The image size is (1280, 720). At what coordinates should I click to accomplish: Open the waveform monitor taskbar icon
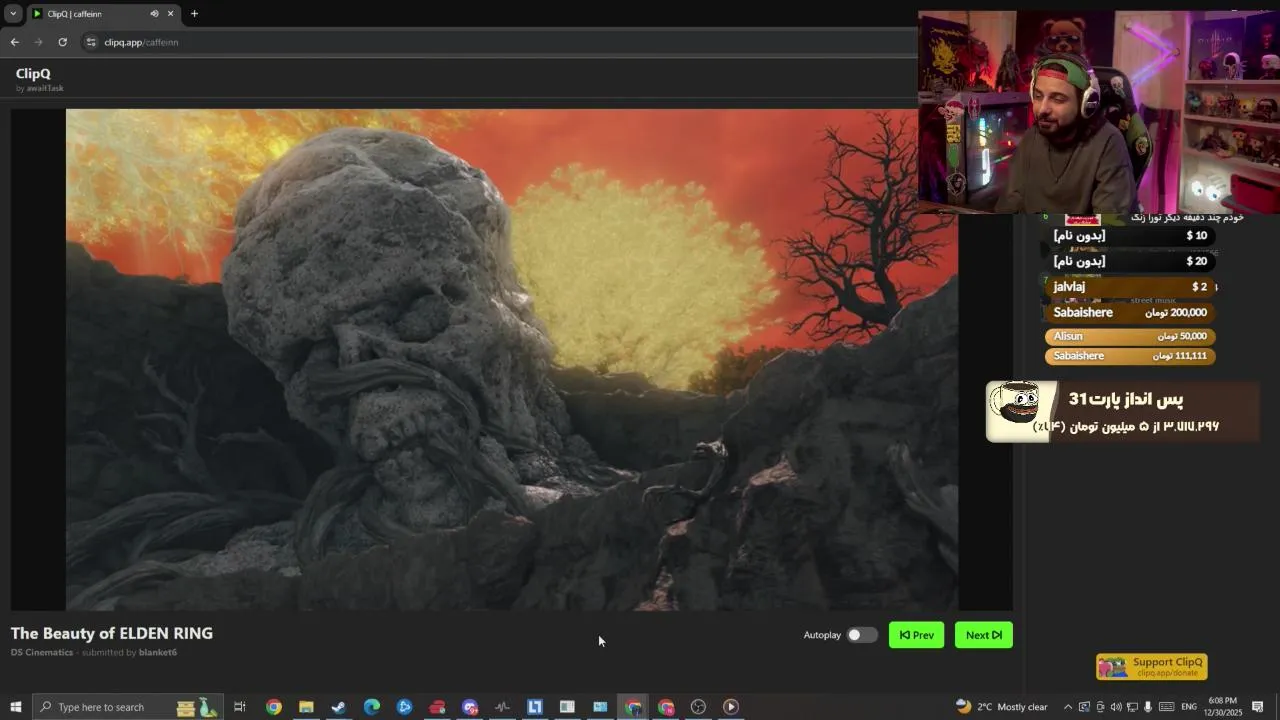[502, 707]
